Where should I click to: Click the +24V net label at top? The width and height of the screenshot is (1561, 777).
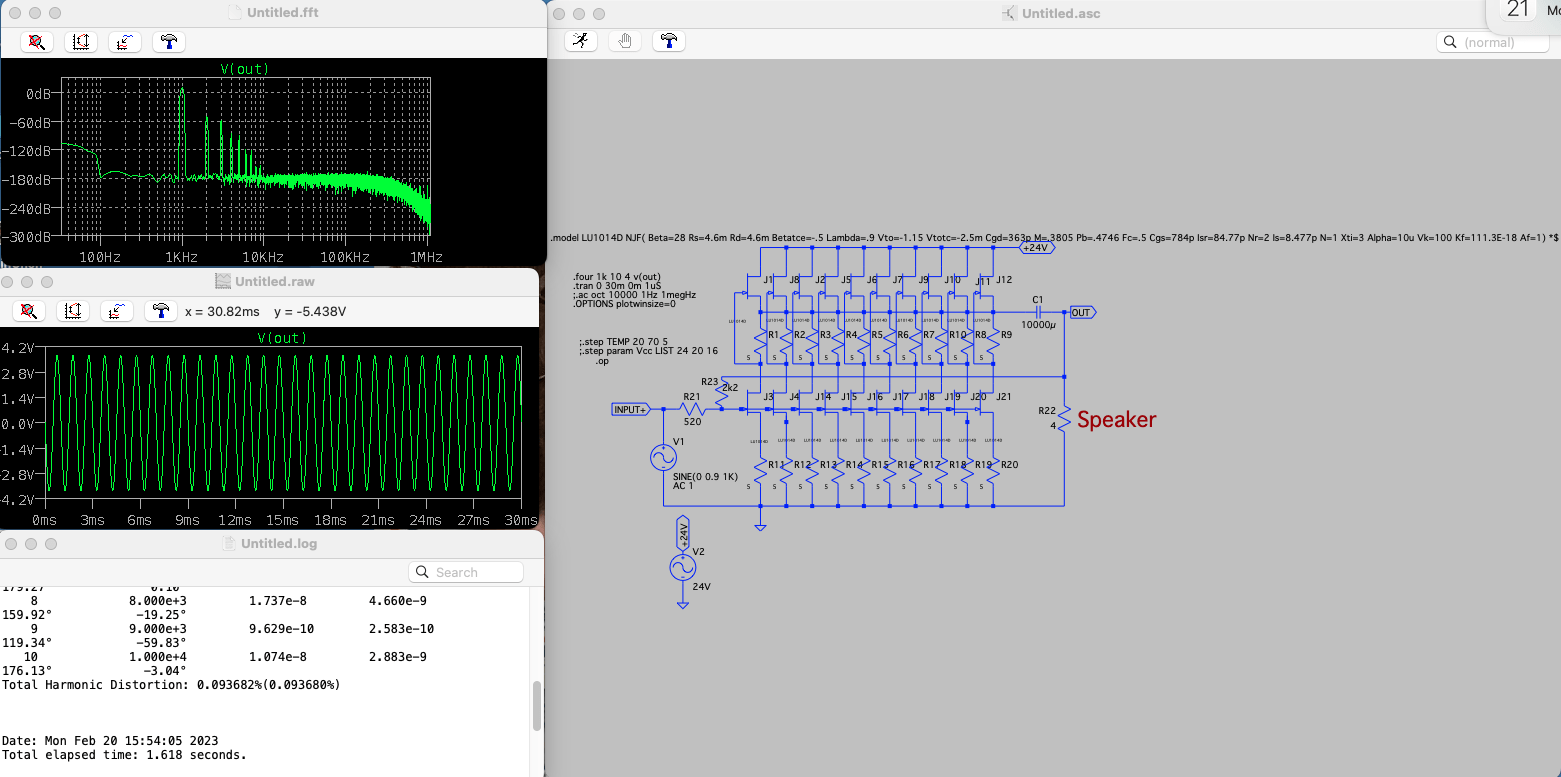(x=1035, y=247)
